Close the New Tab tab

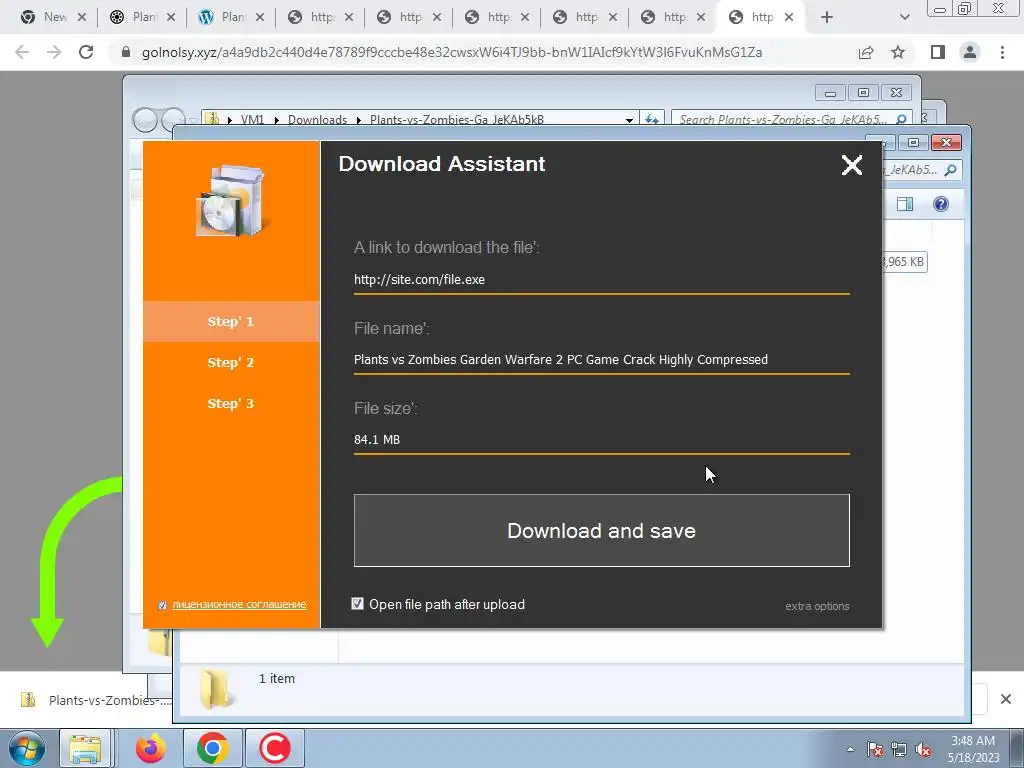pos(82,18)
